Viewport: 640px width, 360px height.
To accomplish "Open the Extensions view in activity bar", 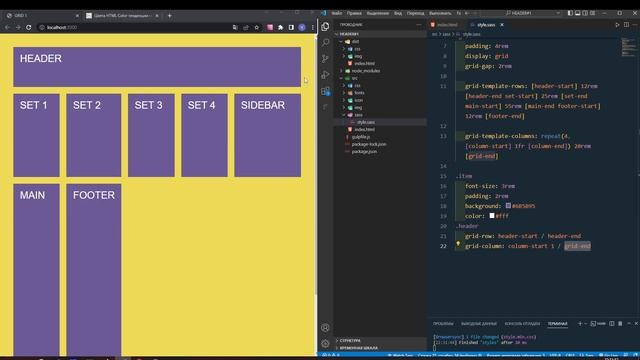I will [x=325, y=91].
